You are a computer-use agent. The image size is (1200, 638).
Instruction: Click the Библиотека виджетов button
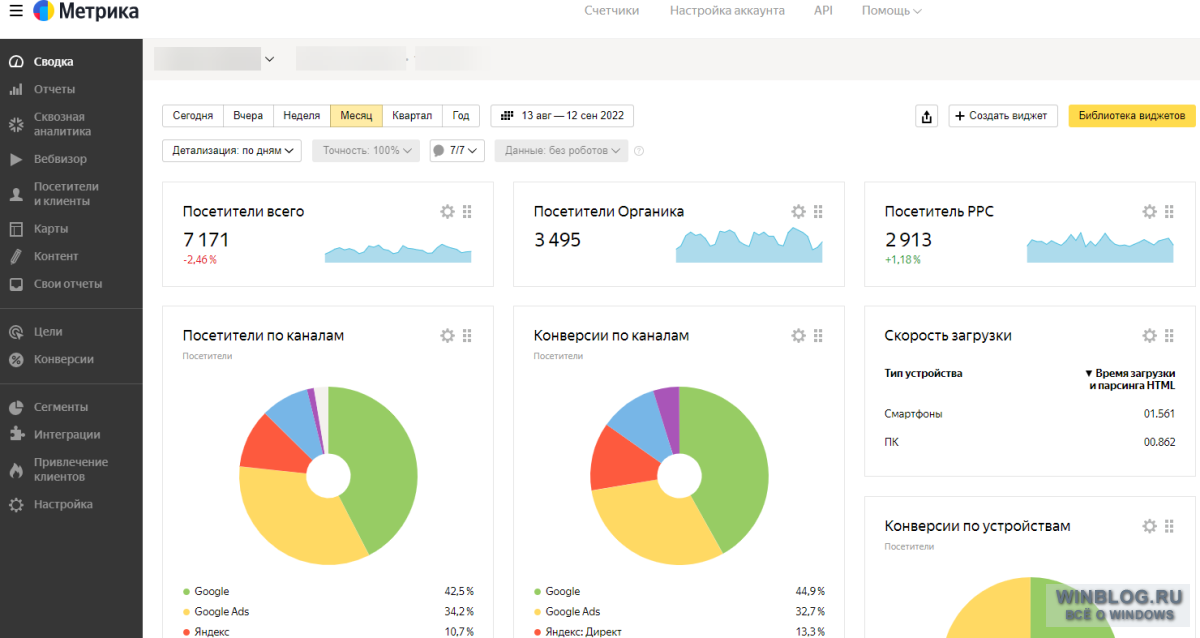(1132, 116)
